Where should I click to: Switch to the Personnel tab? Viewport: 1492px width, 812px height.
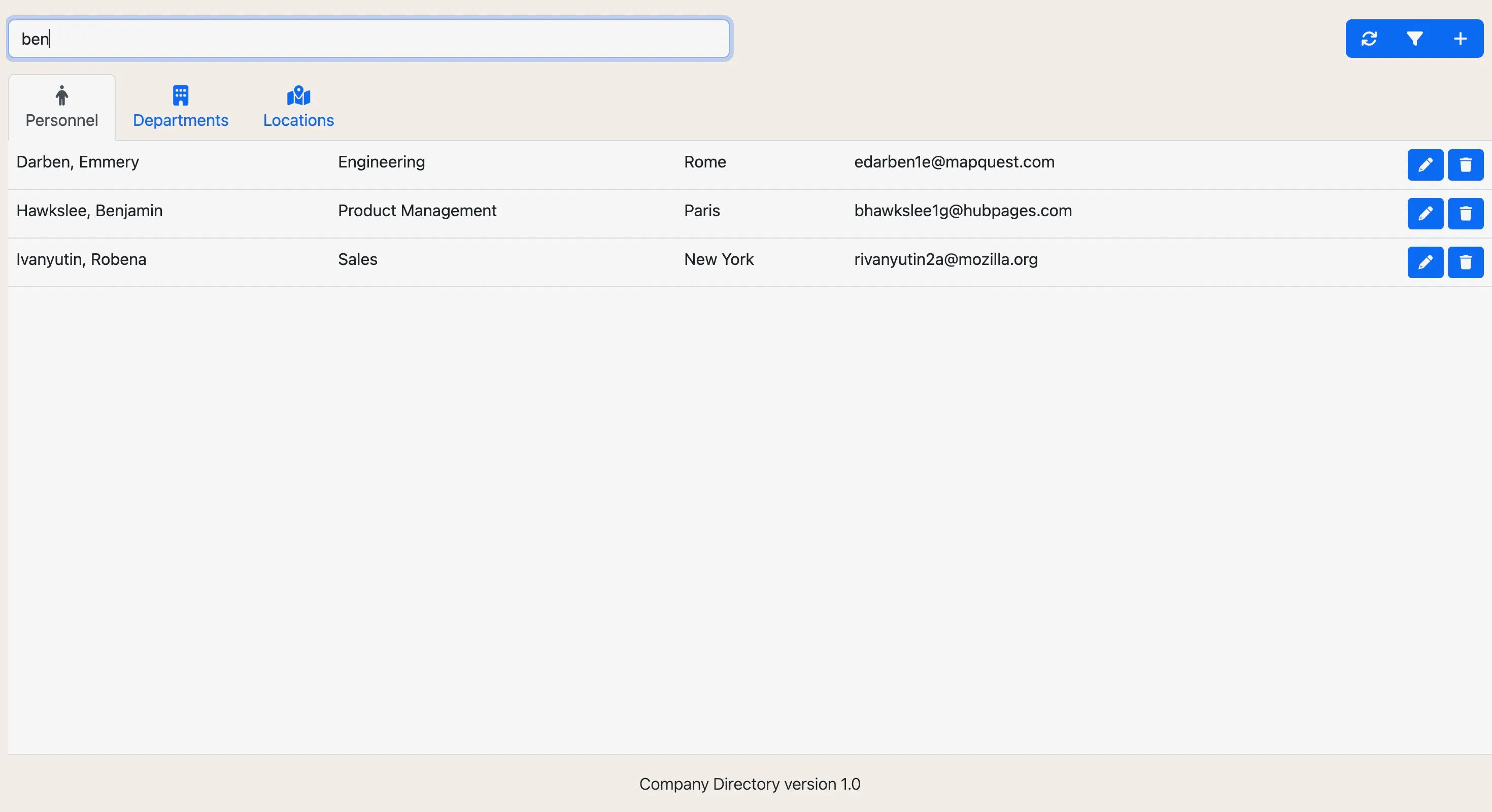point(62,108)
